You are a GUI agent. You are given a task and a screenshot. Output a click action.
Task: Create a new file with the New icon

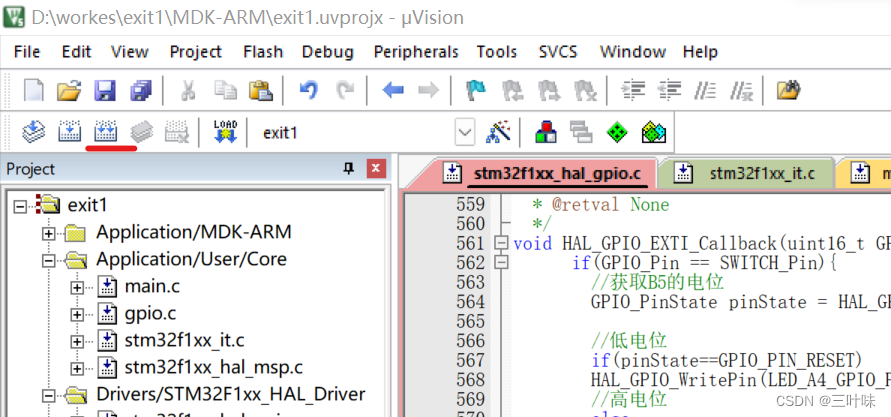pos(34,90)
